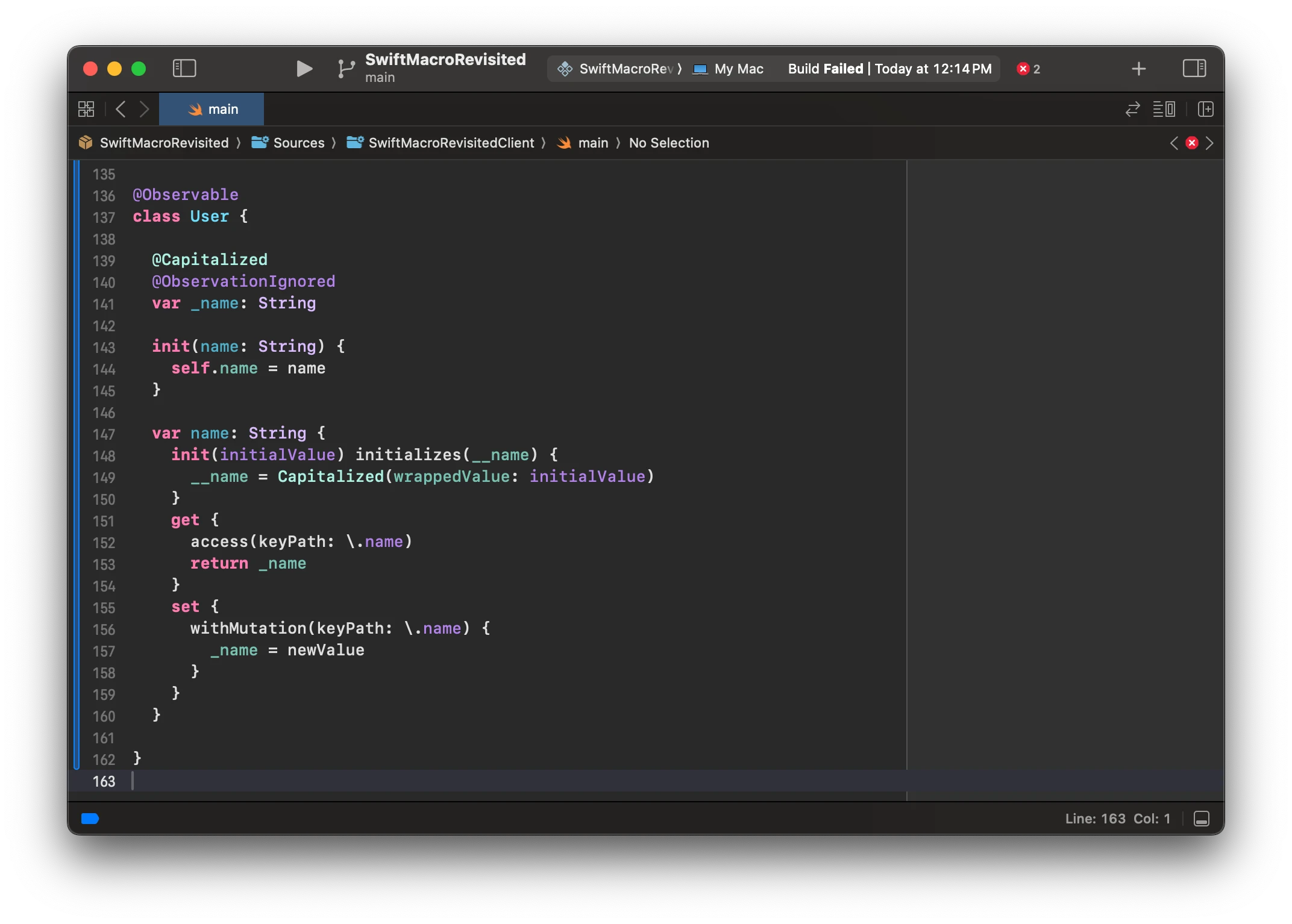
Task: Click the @Observable macro on line 136
Action: (x=186, y=195)
